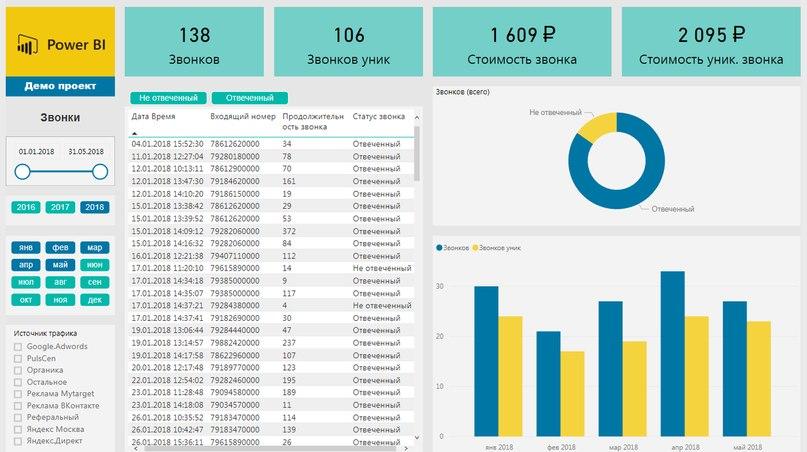Enable the Органика checkbox

point(18,371)
